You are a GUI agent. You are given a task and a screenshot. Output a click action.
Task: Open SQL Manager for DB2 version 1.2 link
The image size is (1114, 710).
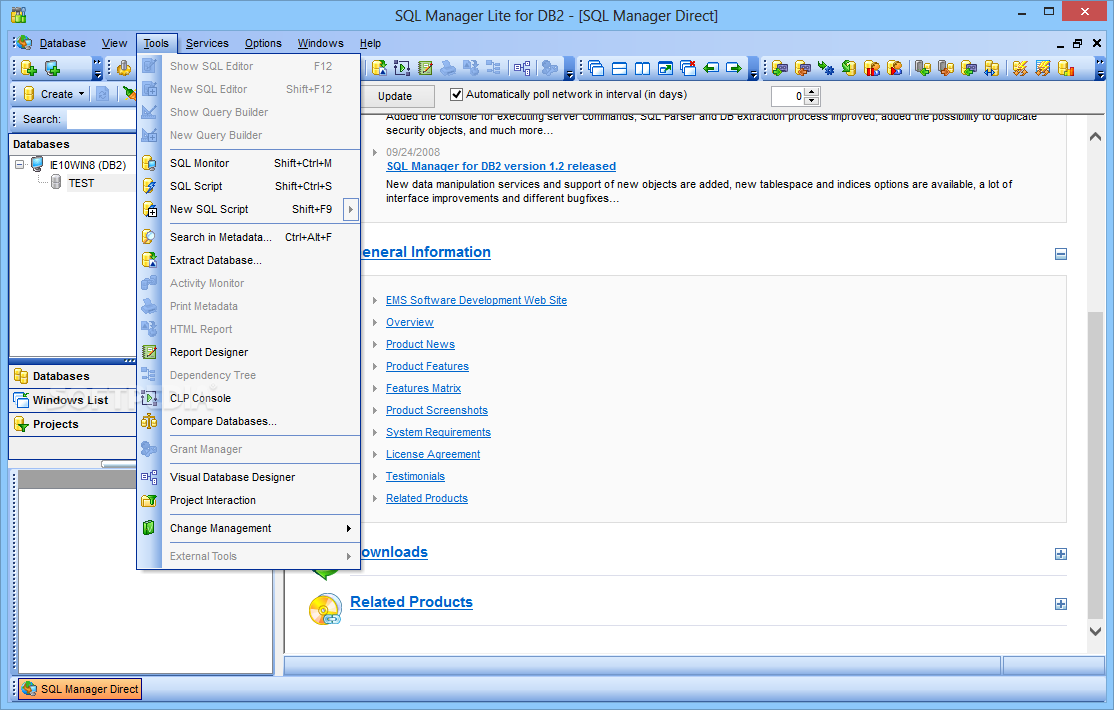tap(501, 166)
